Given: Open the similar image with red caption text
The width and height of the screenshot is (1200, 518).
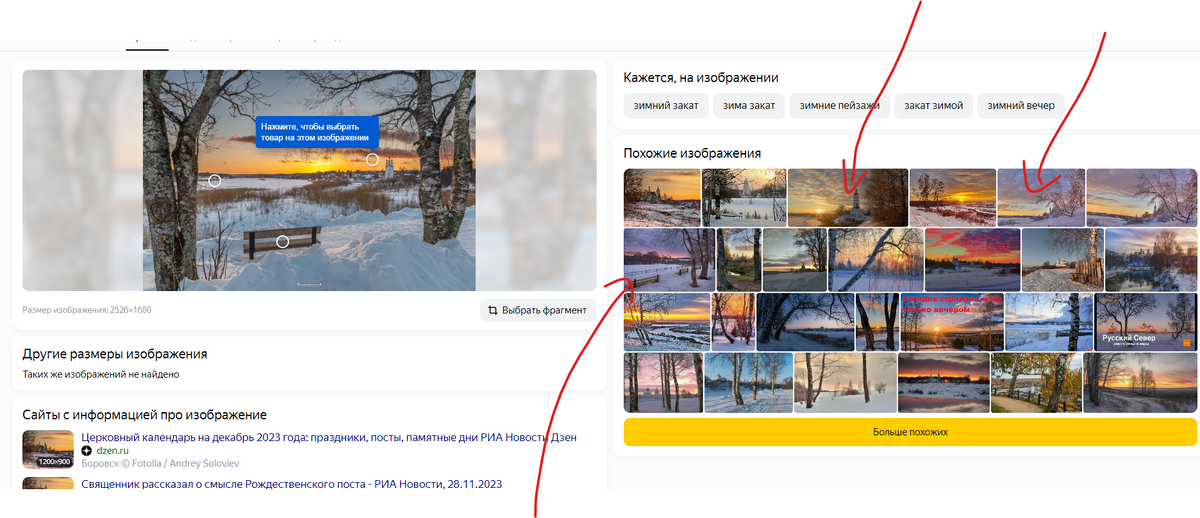Looking at the screenshot, I should (x=952, y=321).
